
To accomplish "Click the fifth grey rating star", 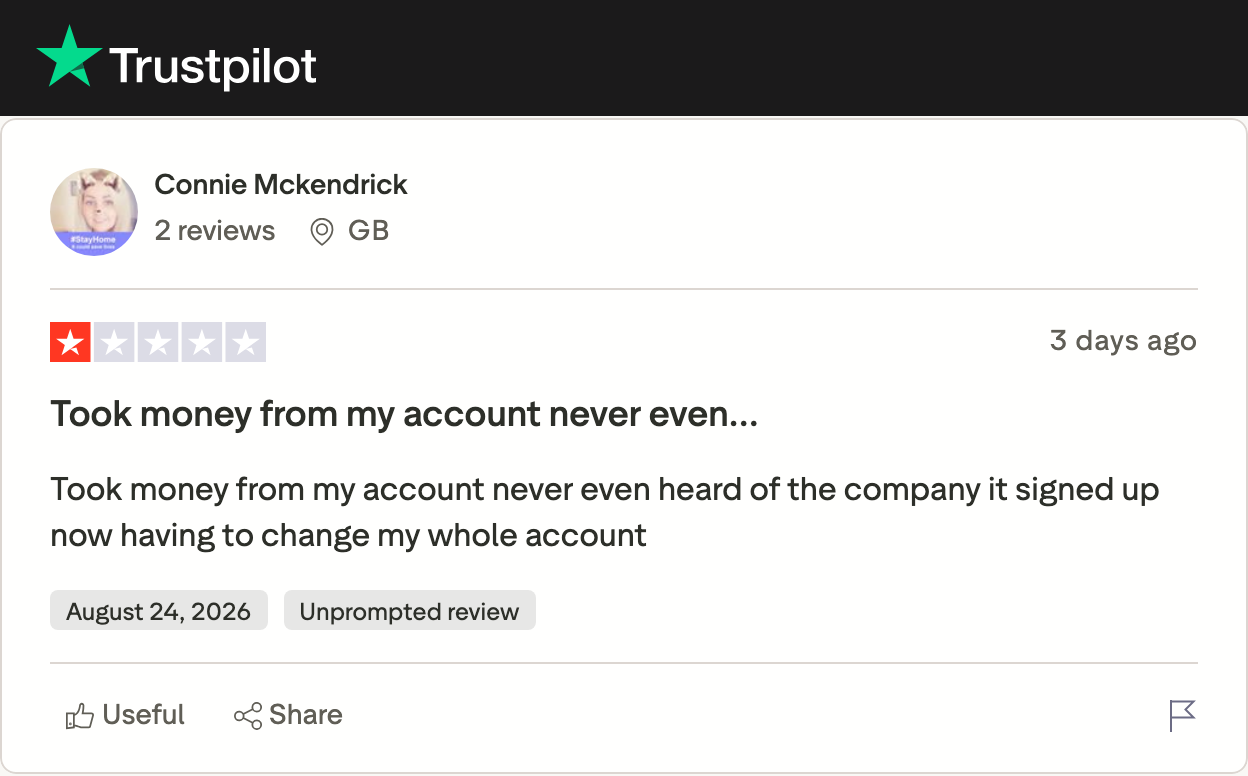I will (x=246, y=342).
